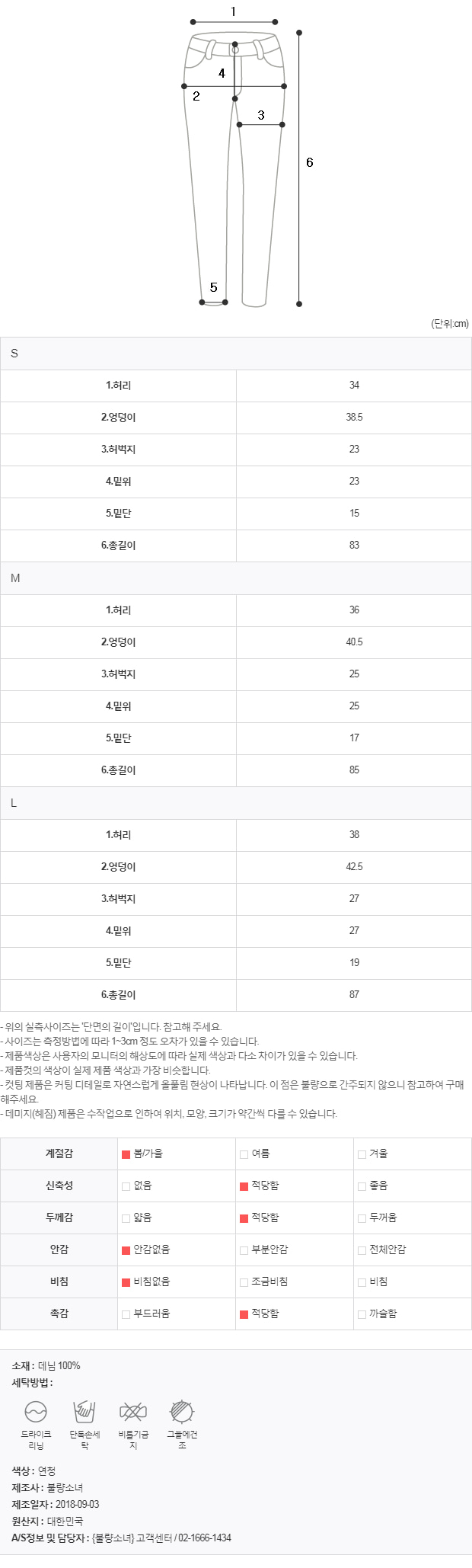The image size is (472, 1568).
Task: Select the L size section header
Action: click(236, 803)
